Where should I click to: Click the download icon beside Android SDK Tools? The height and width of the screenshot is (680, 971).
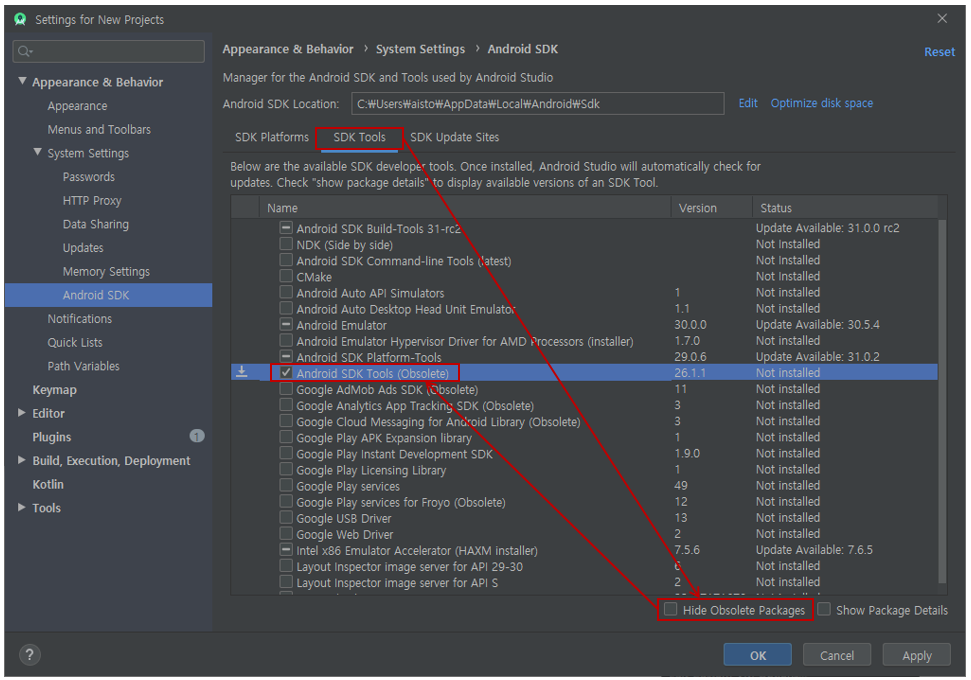[242, 372]
